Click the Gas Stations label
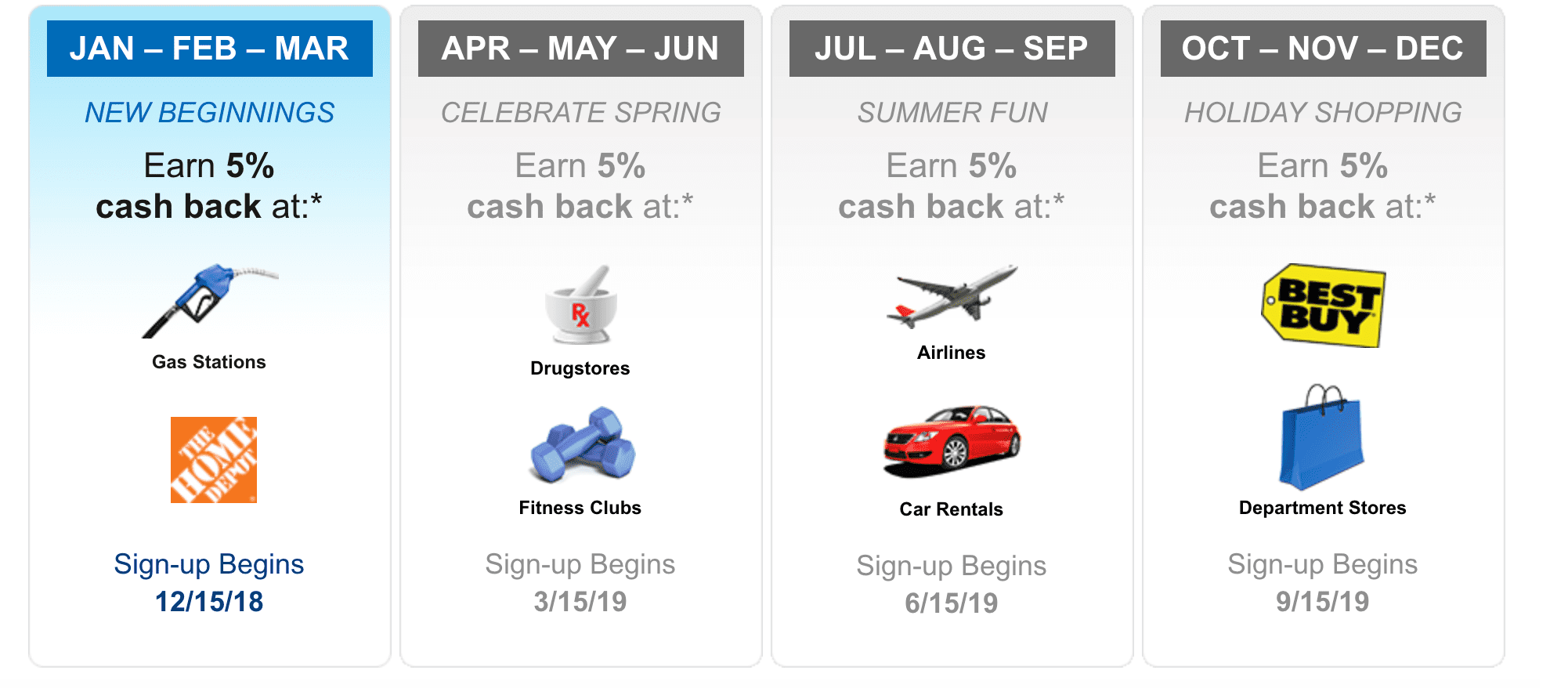Screen dimensions: 1568x688 pos(209,362)
